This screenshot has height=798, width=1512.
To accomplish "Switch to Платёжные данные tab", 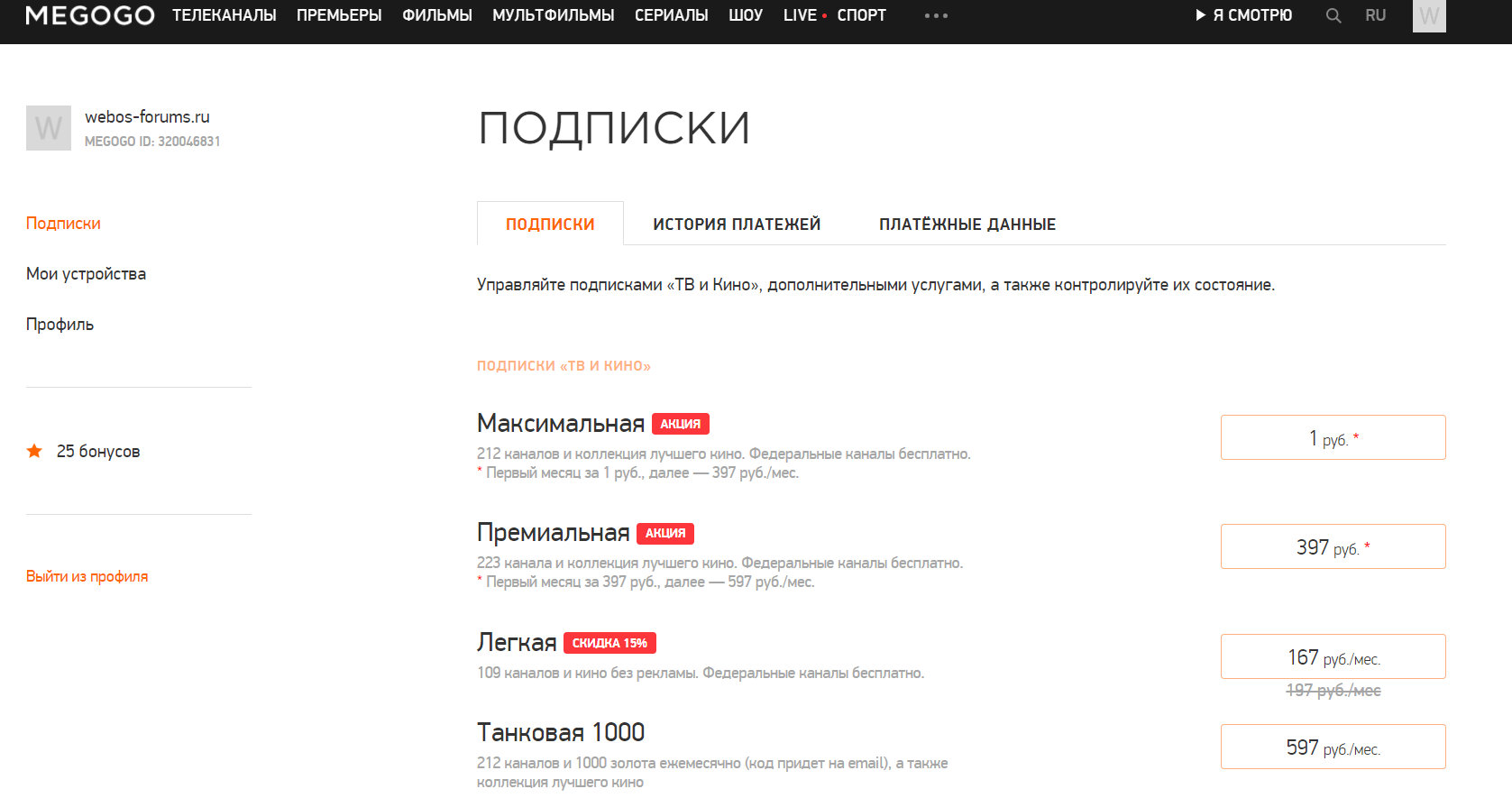I will [967, 224].
